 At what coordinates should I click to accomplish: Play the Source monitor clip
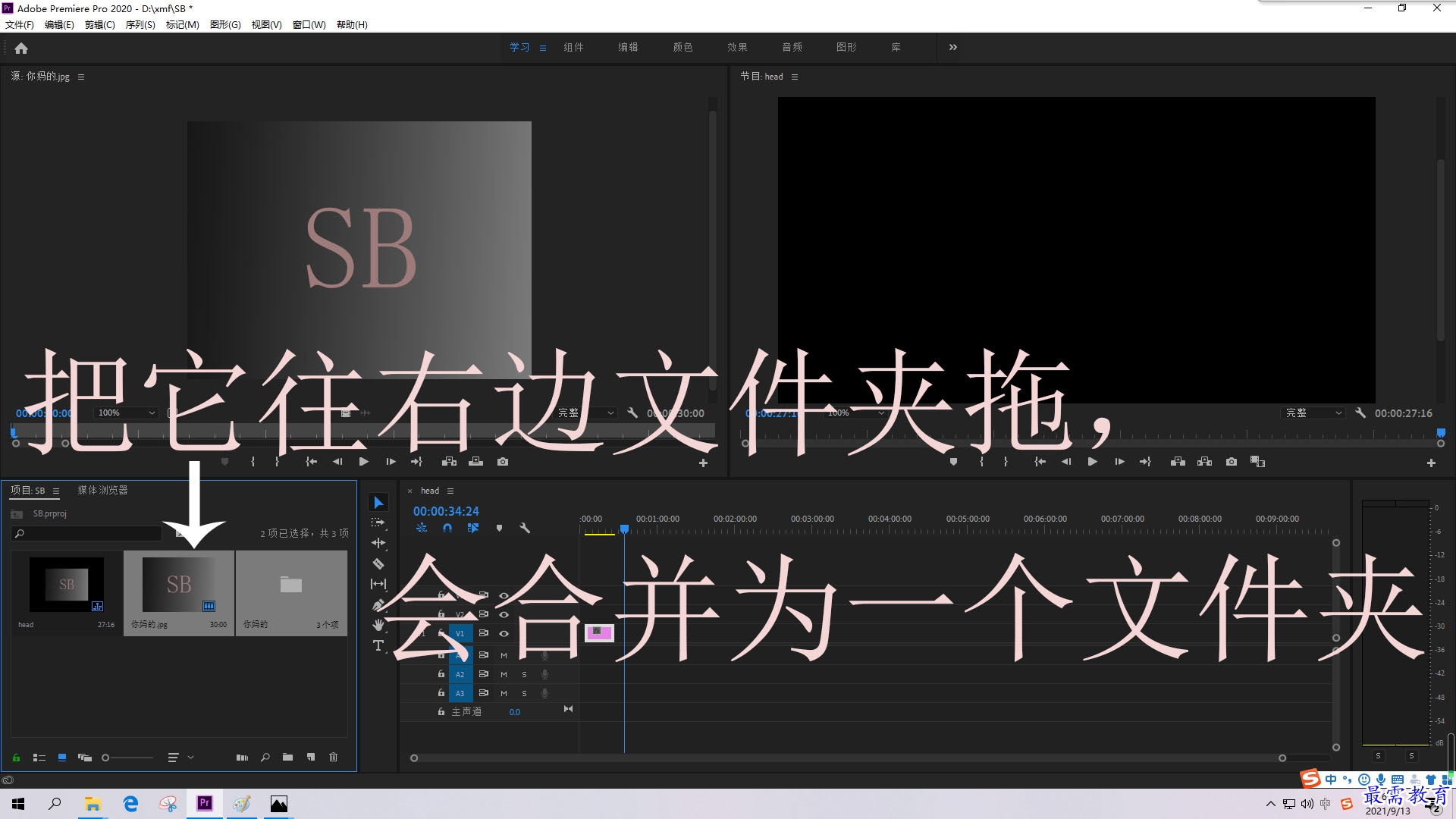coord(363,462)
